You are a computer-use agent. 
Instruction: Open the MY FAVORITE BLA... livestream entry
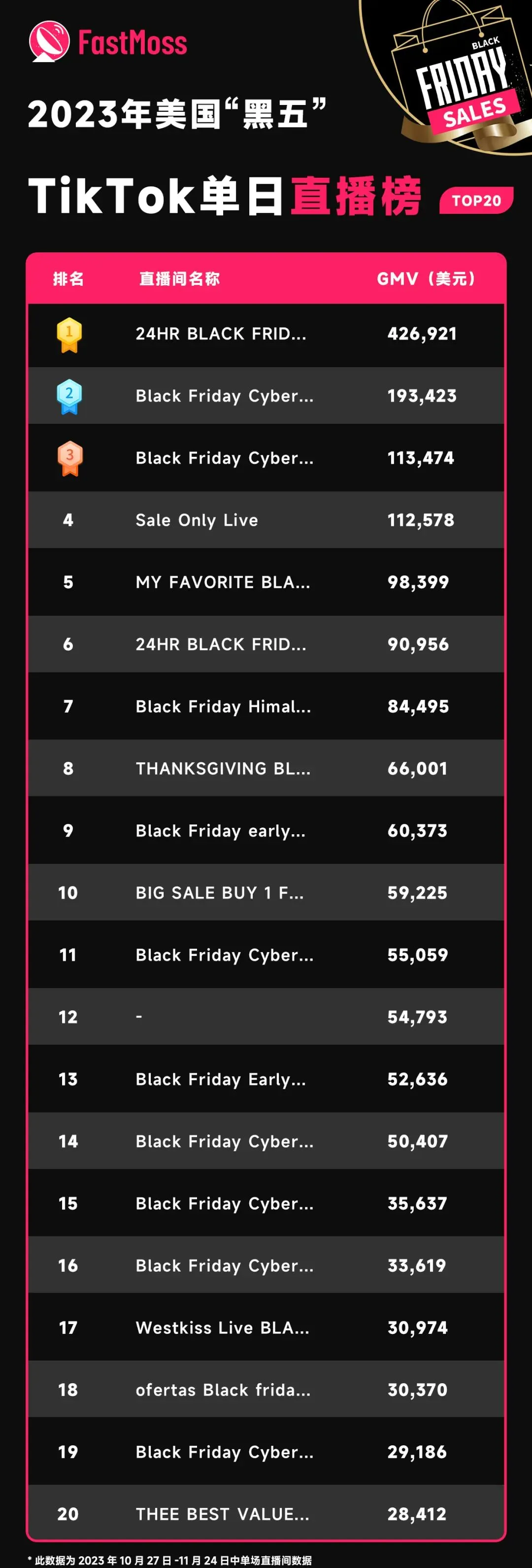tap(223, 582)
